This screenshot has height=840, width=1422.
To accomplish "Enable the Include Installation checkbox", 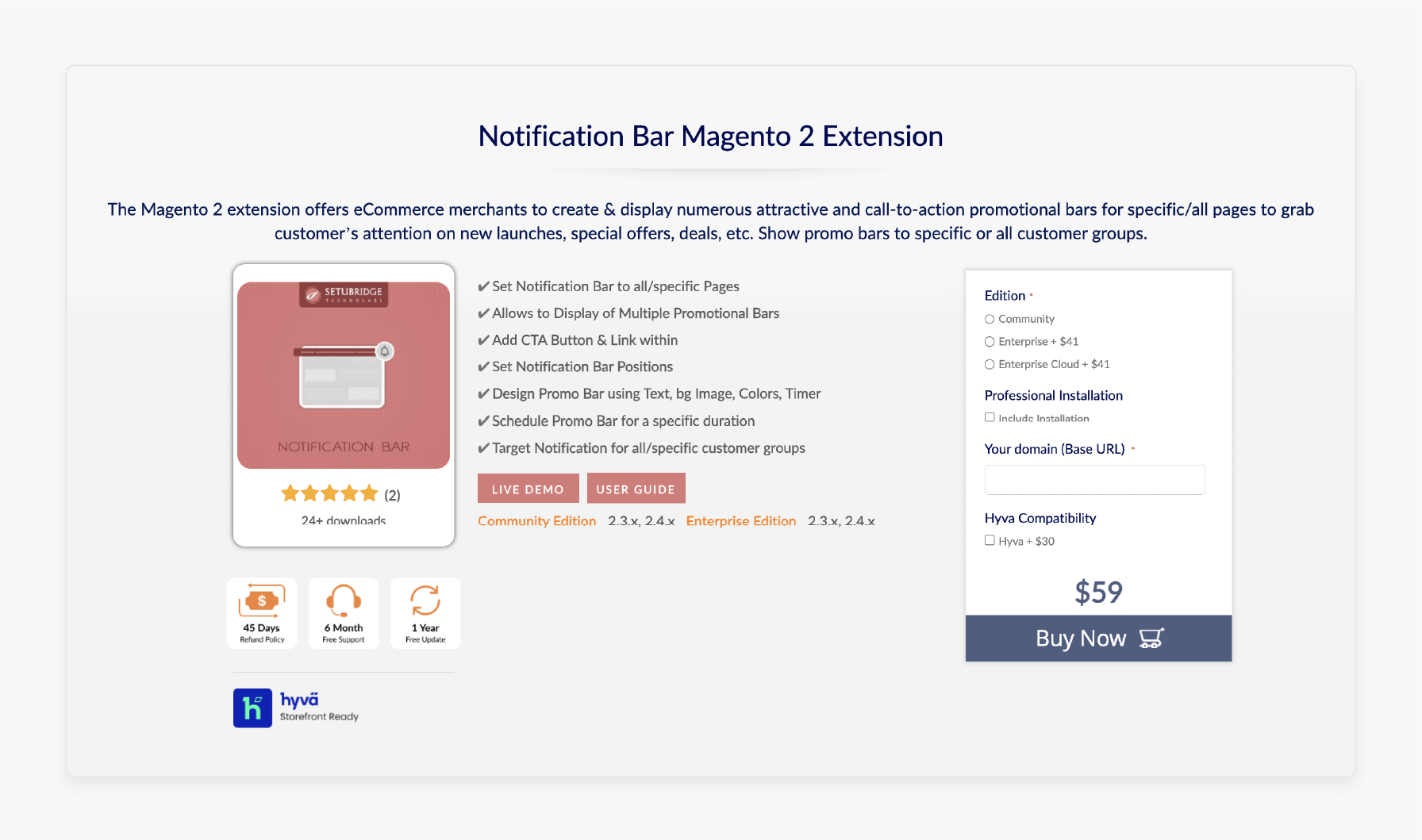I will [x=990, y=417].
